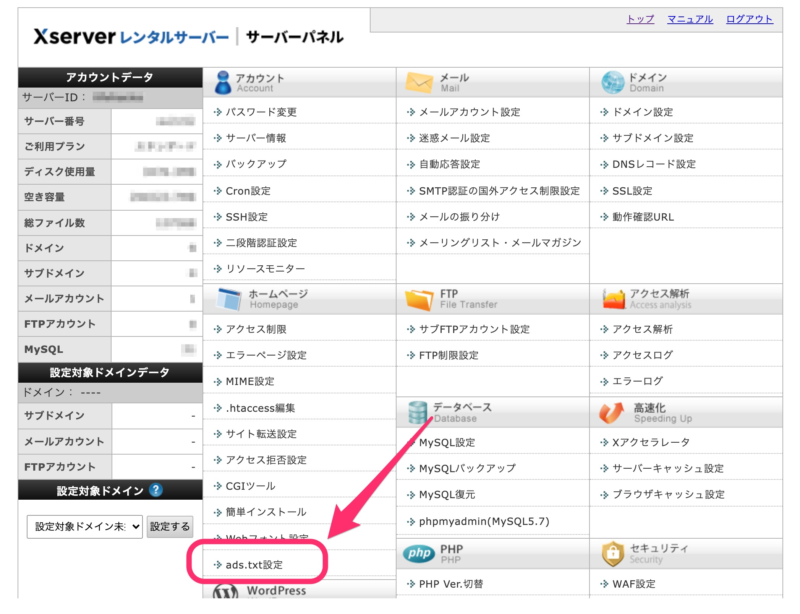Click the 設定する button
Screen dimensions: 800x614
[x=170, y=526]
